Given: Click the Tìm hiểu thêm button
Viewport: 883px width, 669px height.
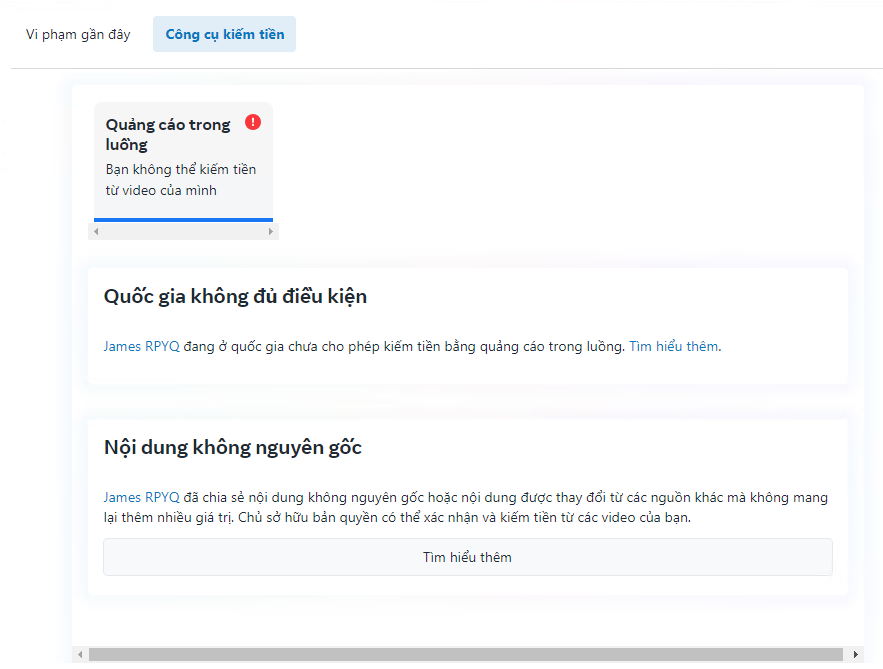Looking at the screenshot, I should [x=467, y=557].
